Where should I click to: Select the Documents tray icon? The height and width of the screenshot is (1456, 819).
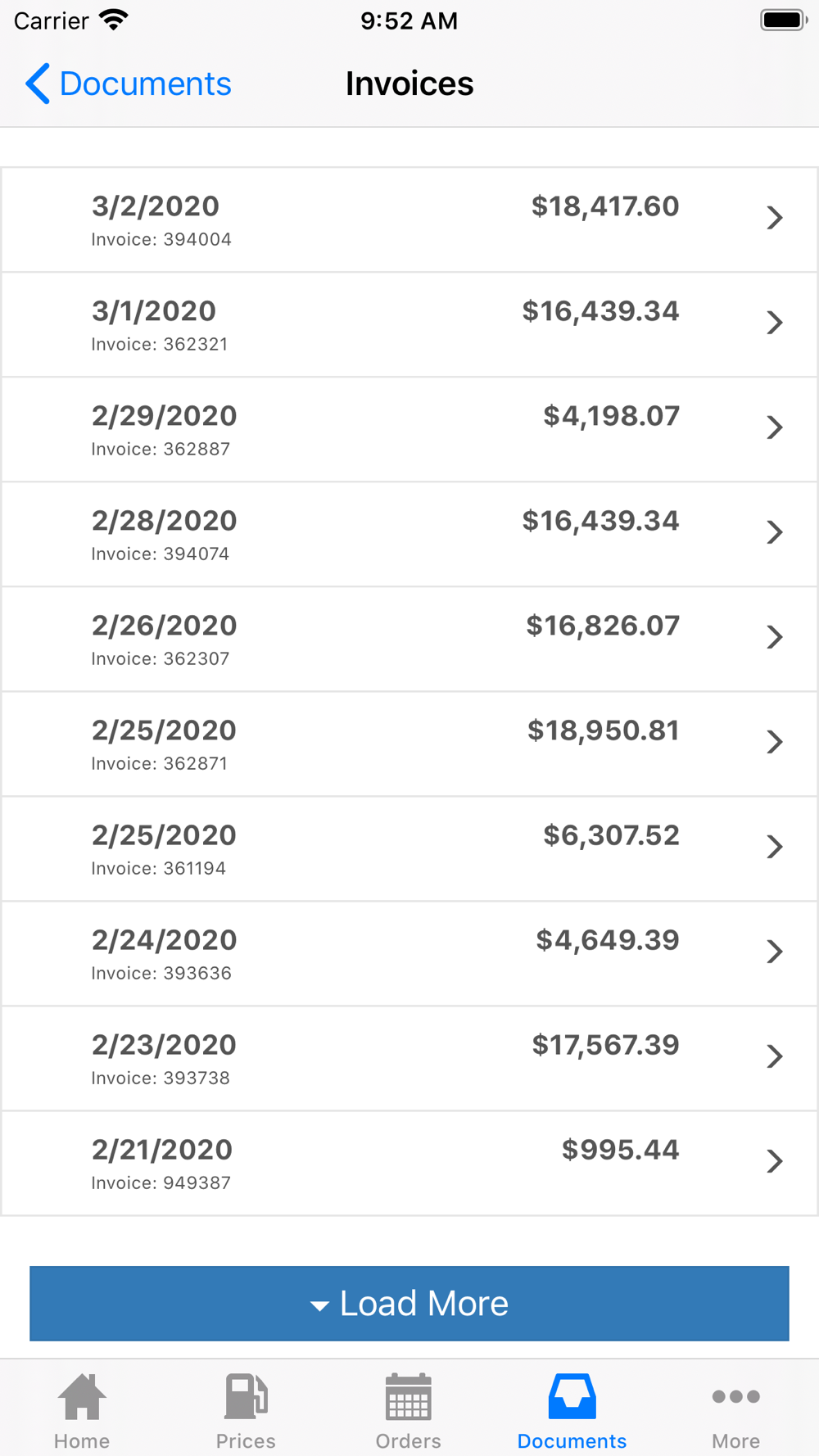572,1396
